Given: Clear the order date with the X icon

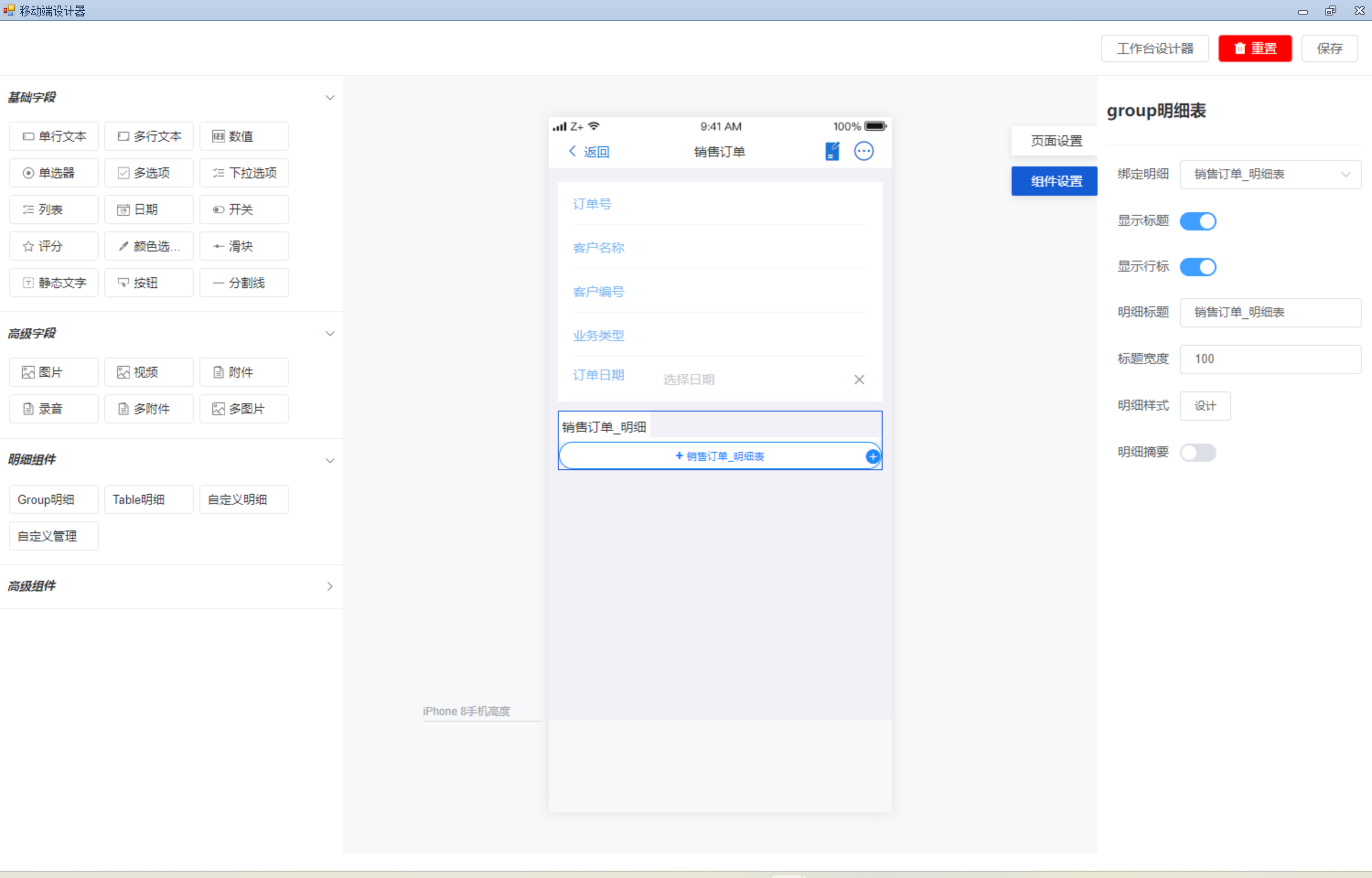Looking at the screenshot, I should (x=859, y=380).
